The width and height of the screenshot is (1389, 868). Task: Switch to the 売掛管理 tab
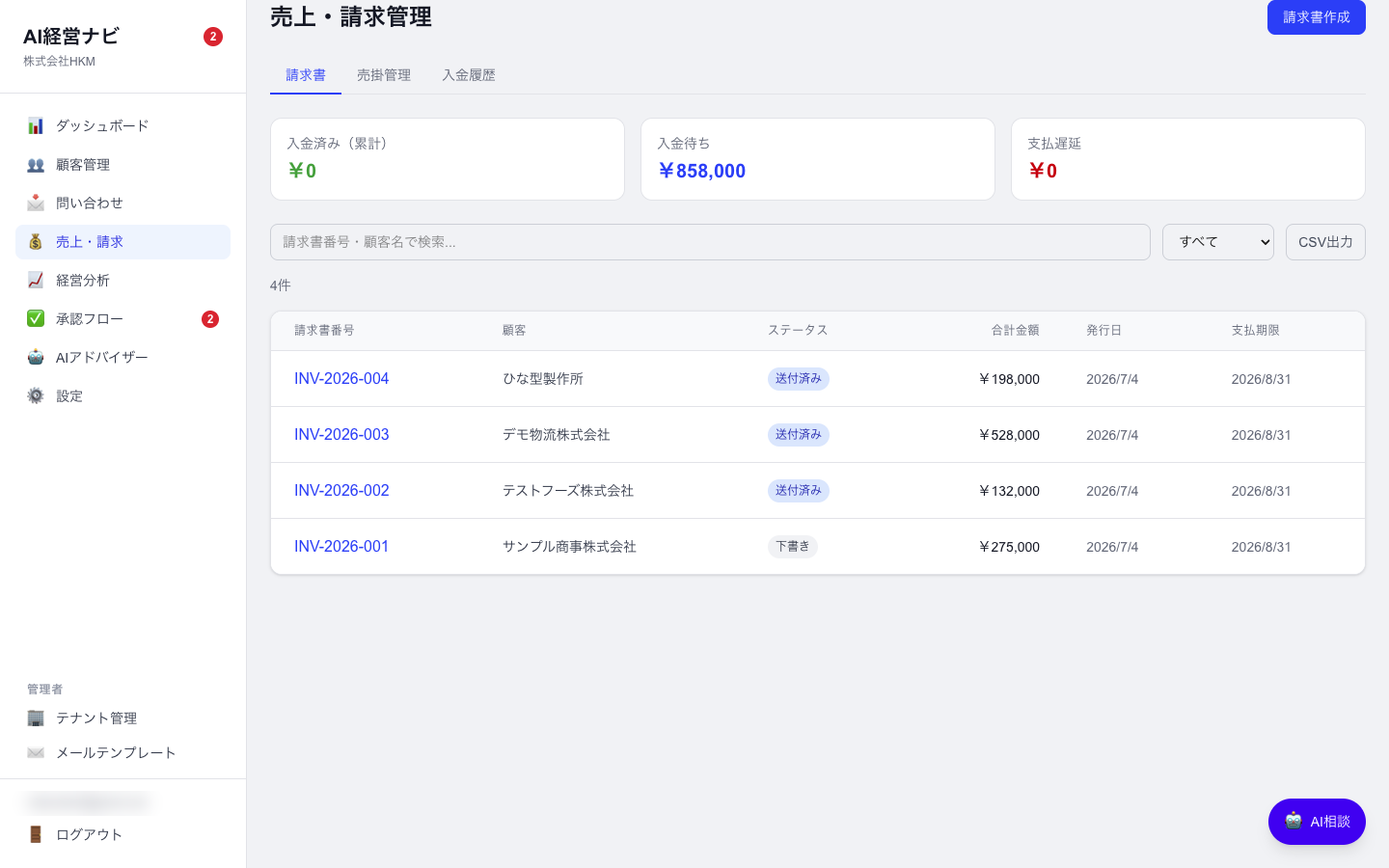click(384, 75)
